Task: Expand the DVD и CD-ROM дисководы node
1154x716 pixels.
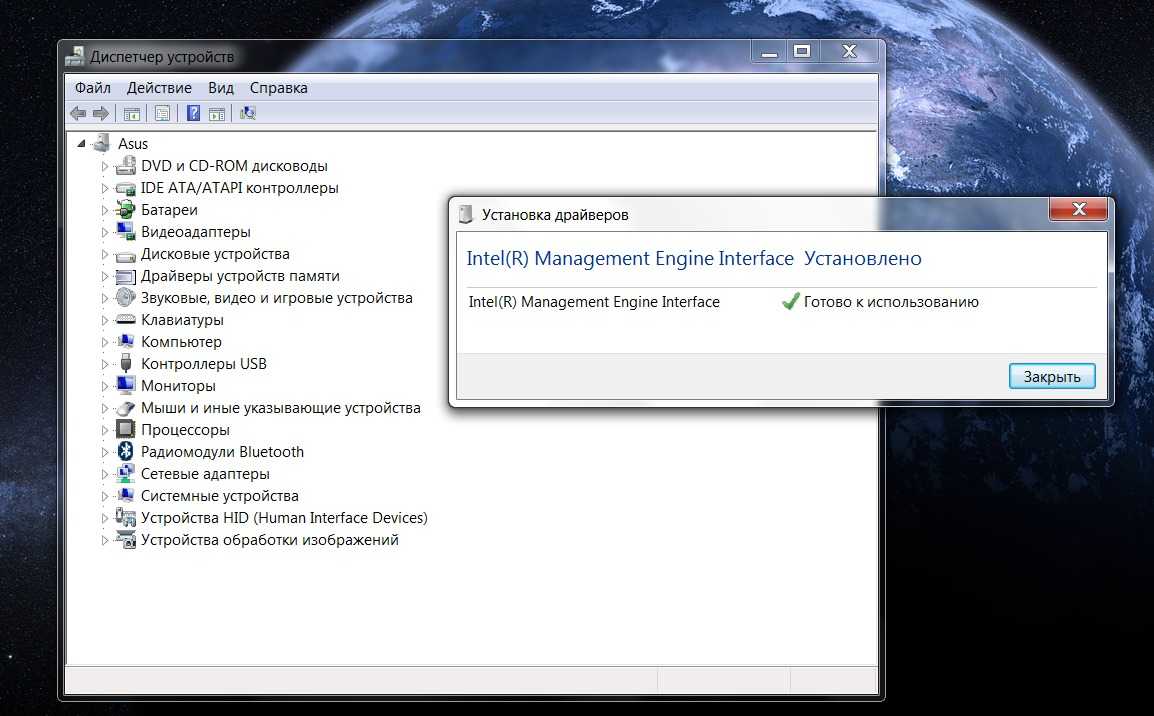Action: (105, 166)
